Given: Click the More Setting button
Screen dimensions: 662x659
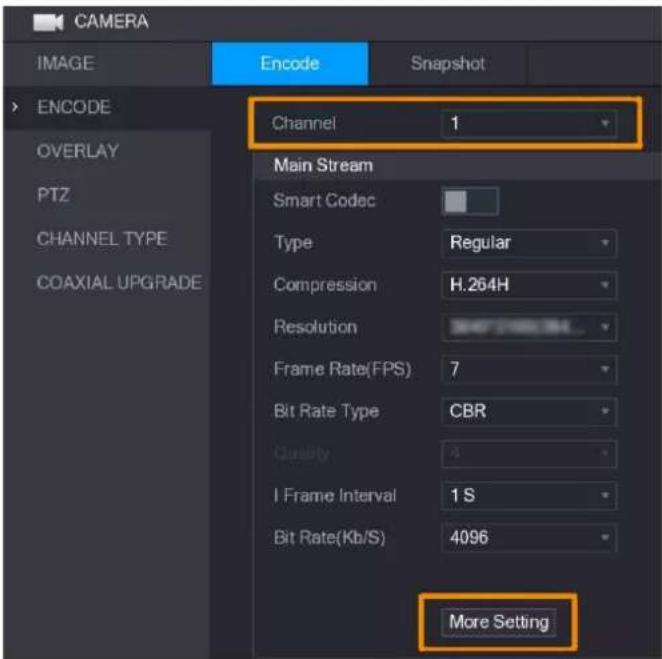Looking at the screenshot, I should (x=499, y=622).
